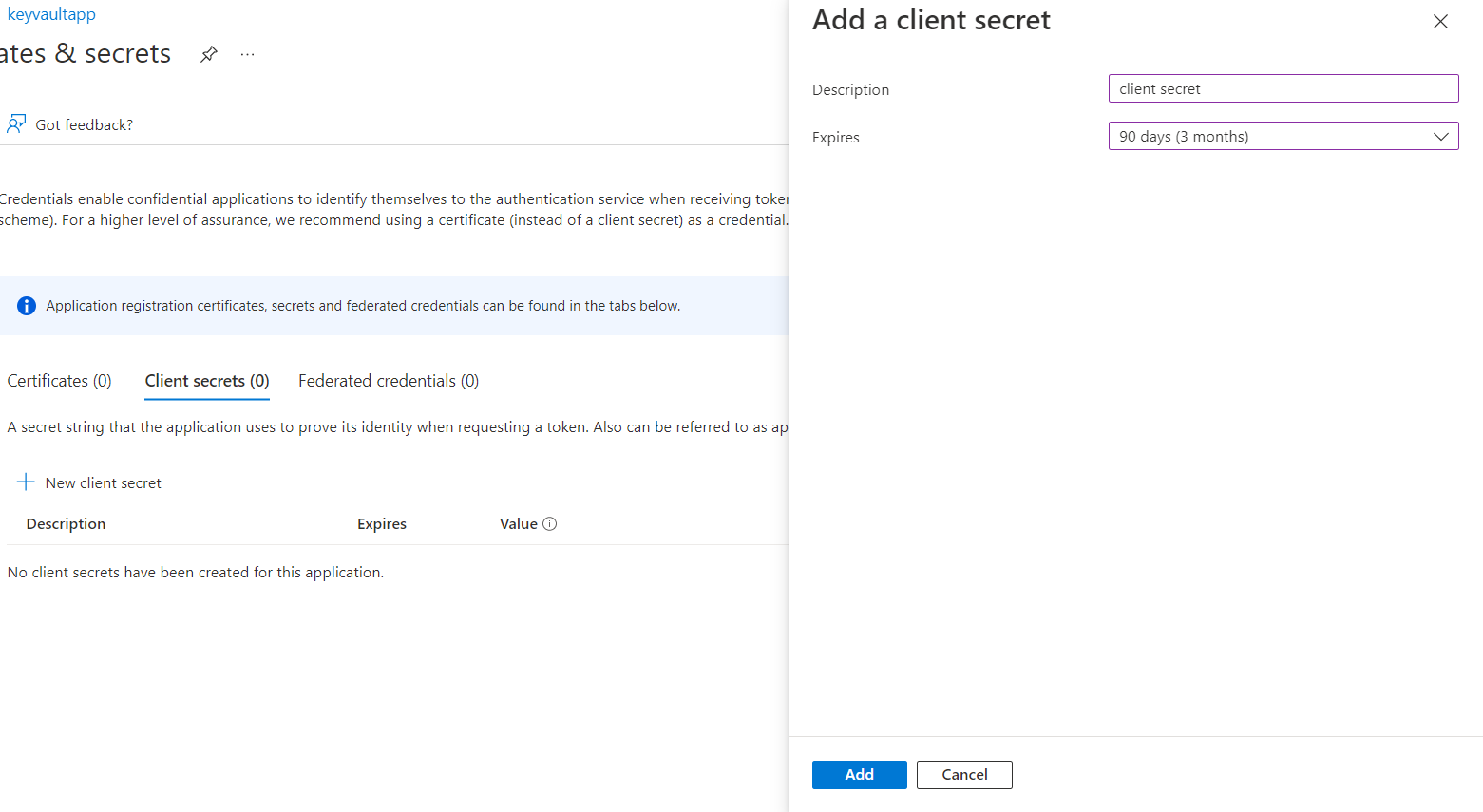Focus the Description text field
This screenshot has width=1483, height=812.
tap(1283, 88)
